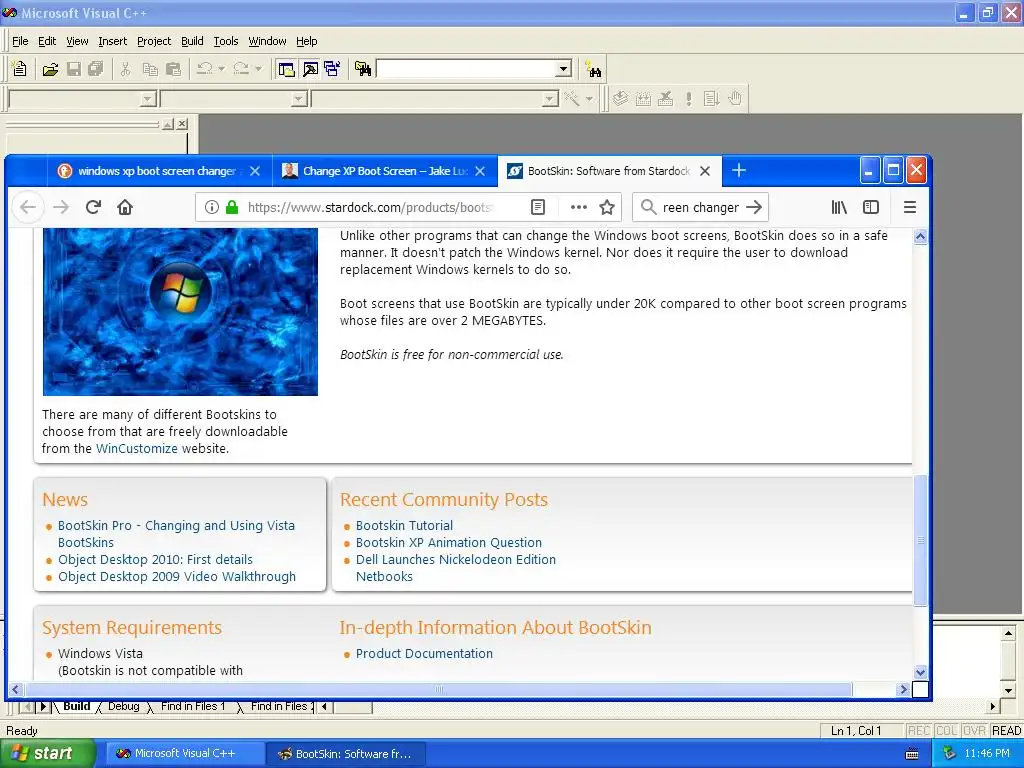Click the Compile icon in build toolbar

coord(620,99)
